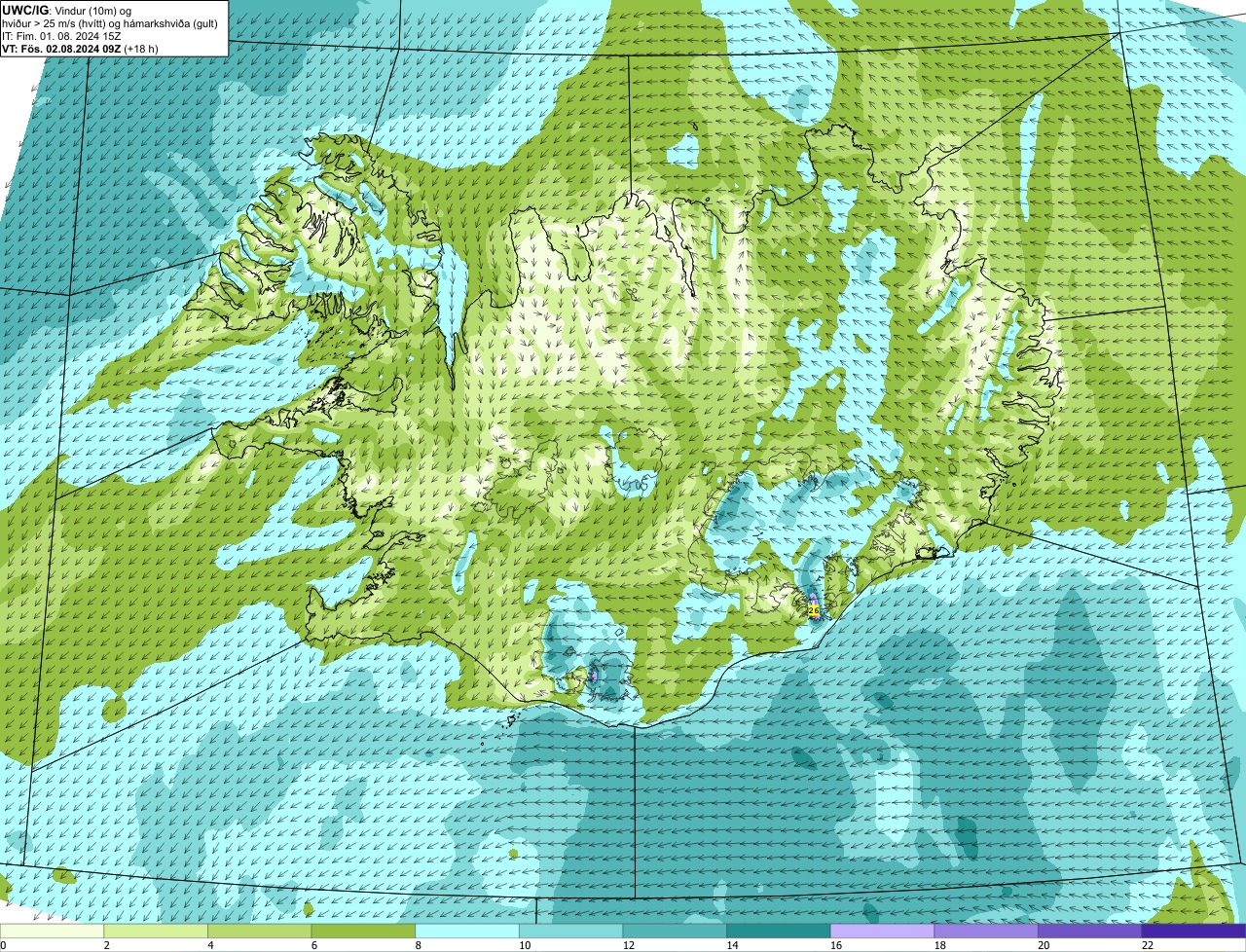Image resolution: width=1246 pixels, height=952 pixels.
Task: Click the 'IT: Fim. 01. 08. 2024 15Z' line
Action: point(61,35)
